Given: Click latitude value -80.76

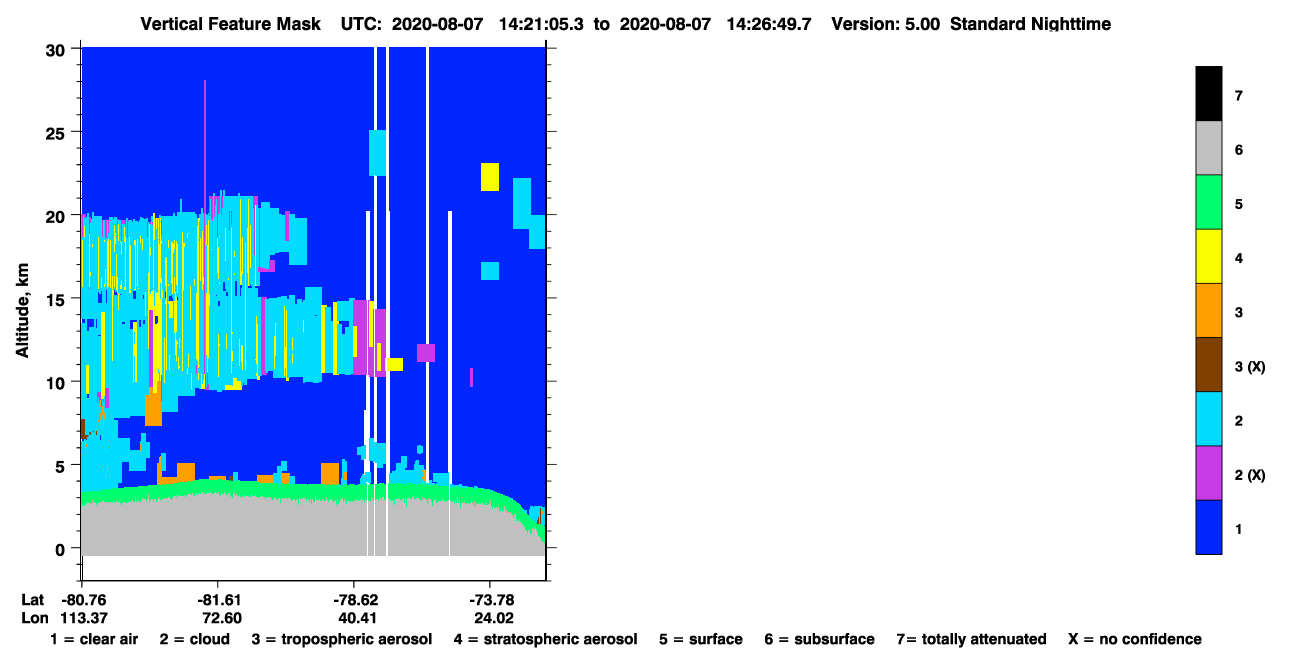Looking at the screenshot, I should coord(86,600).
